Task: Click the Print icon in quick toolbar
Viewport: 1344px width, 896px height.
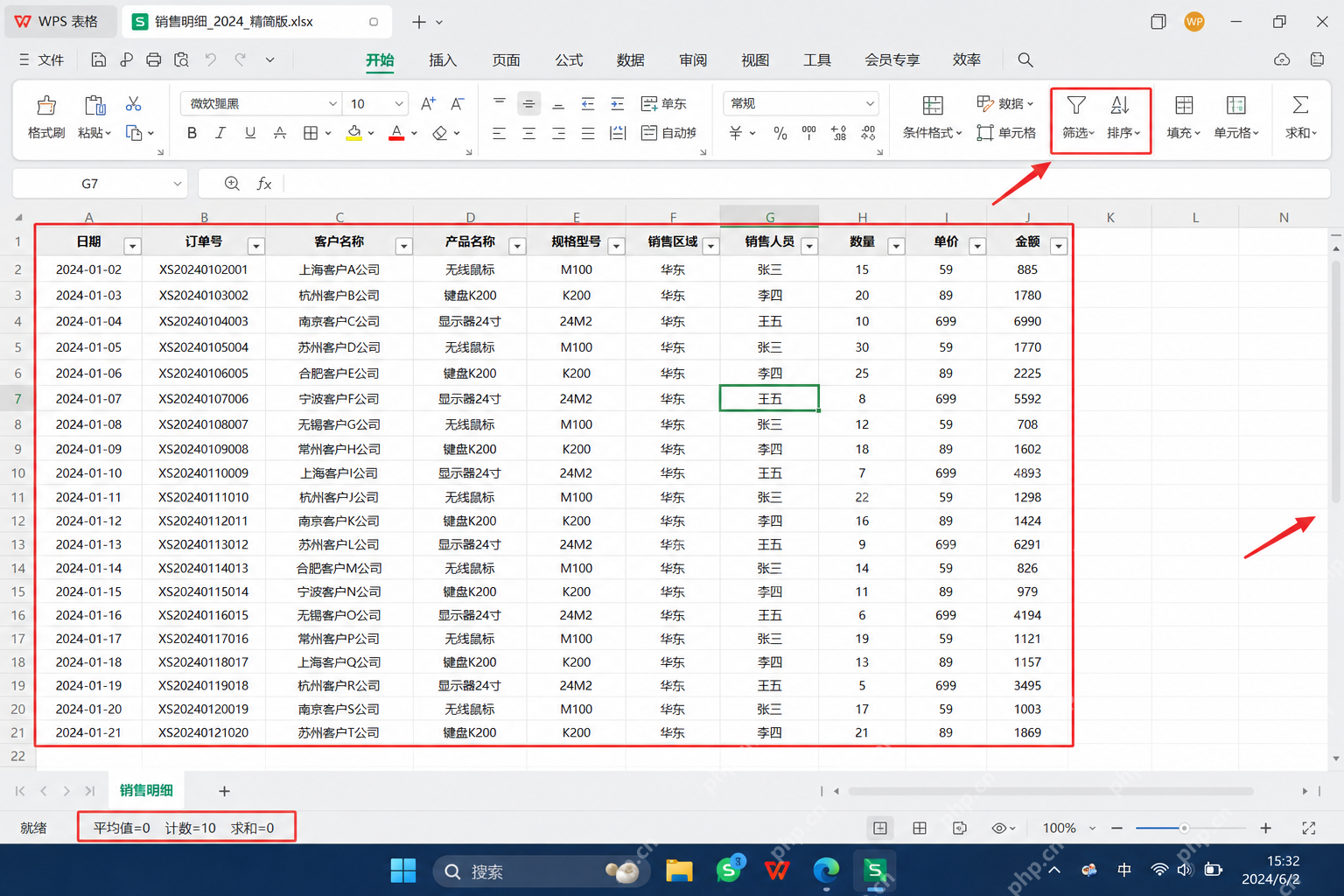Action: [154, 59]
